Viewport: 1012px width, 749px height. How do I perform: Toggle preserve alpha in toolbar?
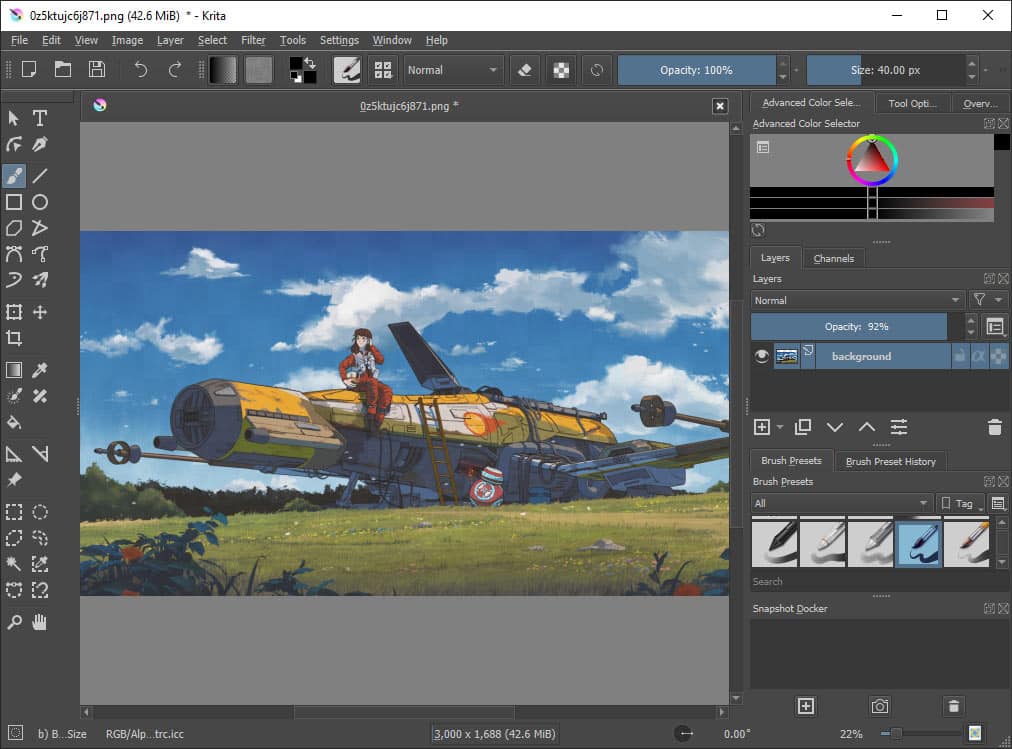point(561,70)
